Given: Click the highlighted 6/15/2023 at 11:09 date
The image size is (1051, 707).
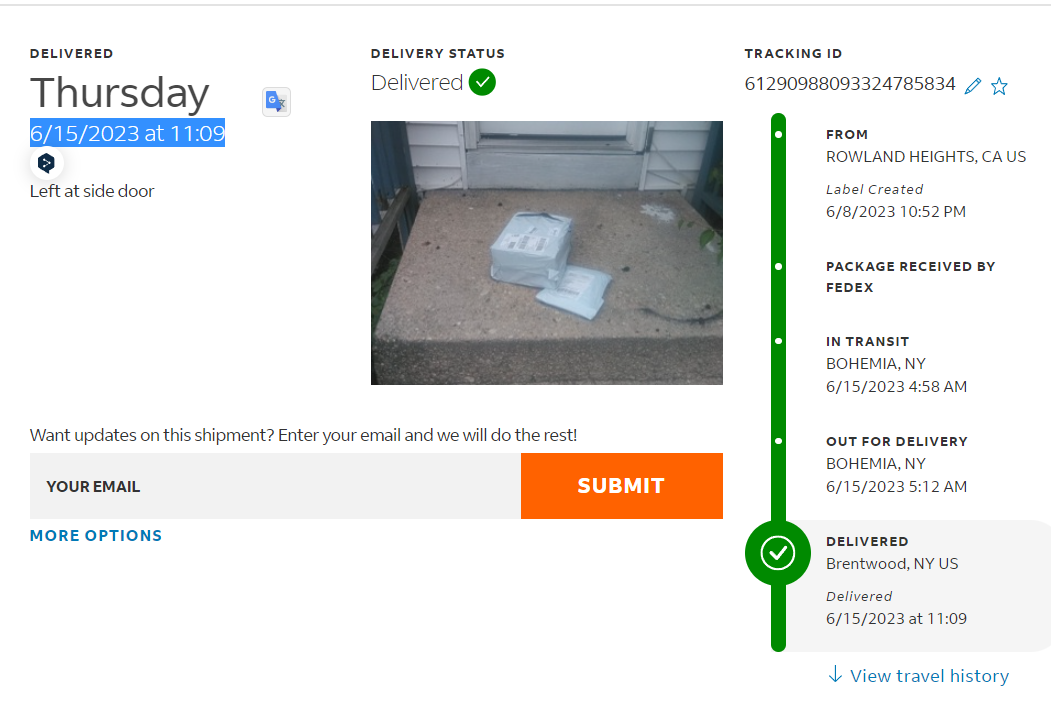Looking at the screenshot, I should (x=127, y=133).
